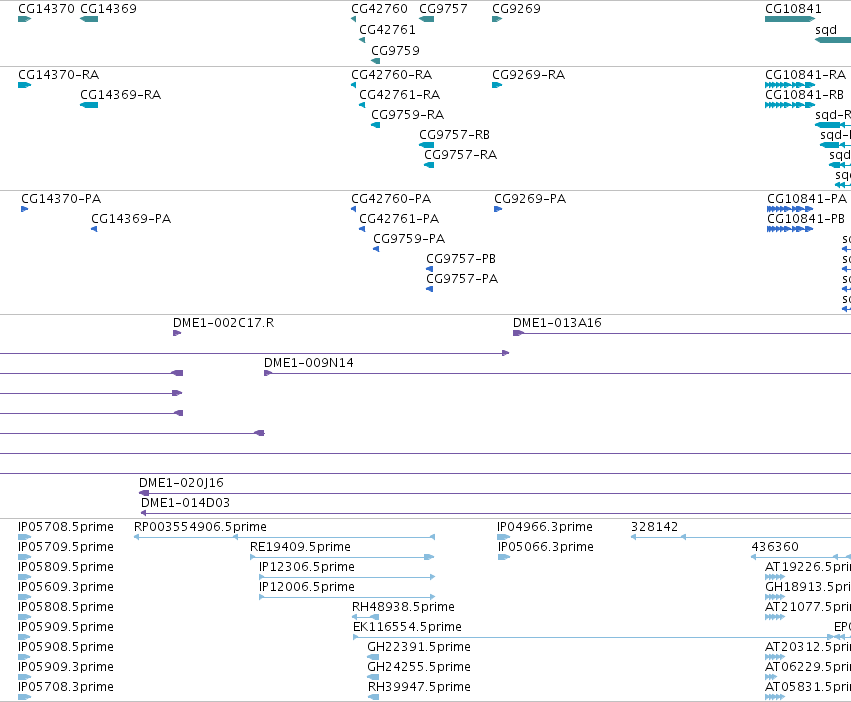Click protein CG10841-PB
The image size is (851, 702).
tap(805, 219)
